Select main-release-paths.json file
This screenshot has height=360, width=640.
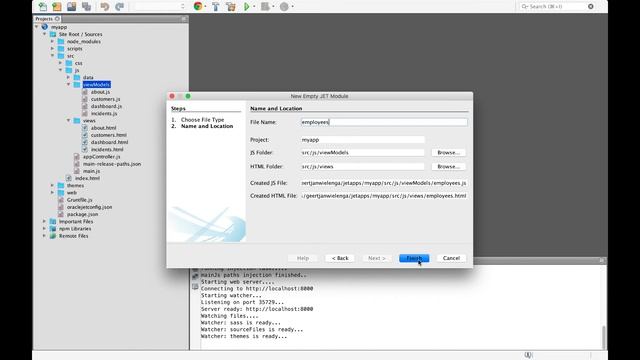click(x=112, y=164)
